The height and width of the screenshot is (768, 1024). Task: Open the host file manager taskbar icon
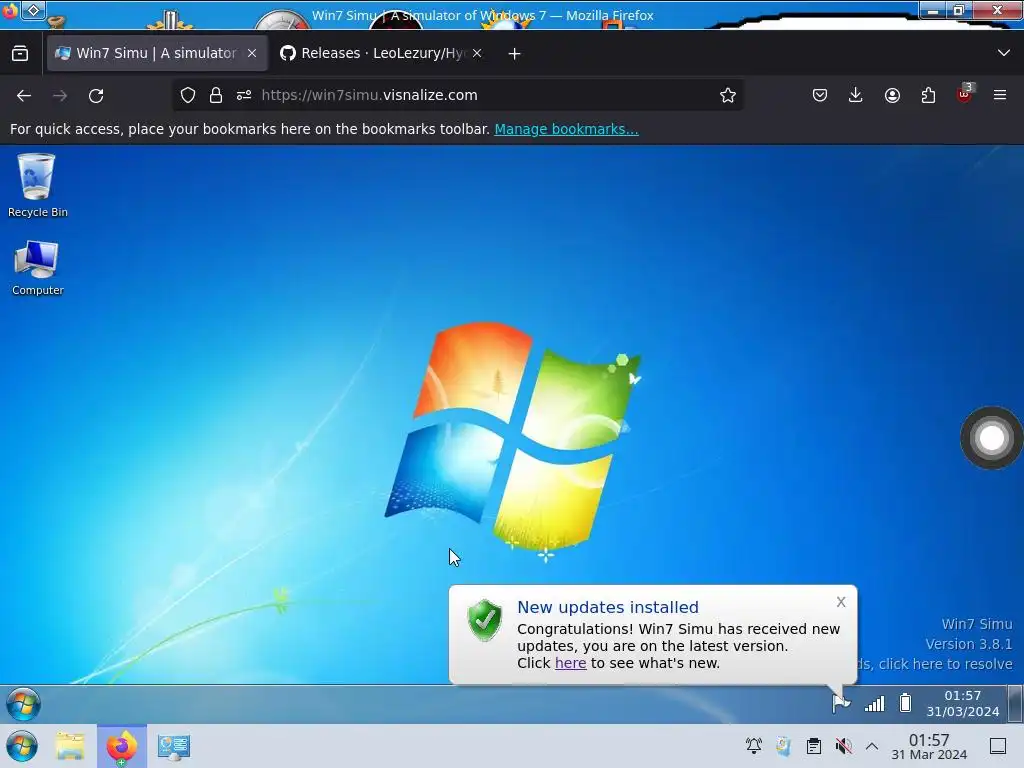pos(70,746)
